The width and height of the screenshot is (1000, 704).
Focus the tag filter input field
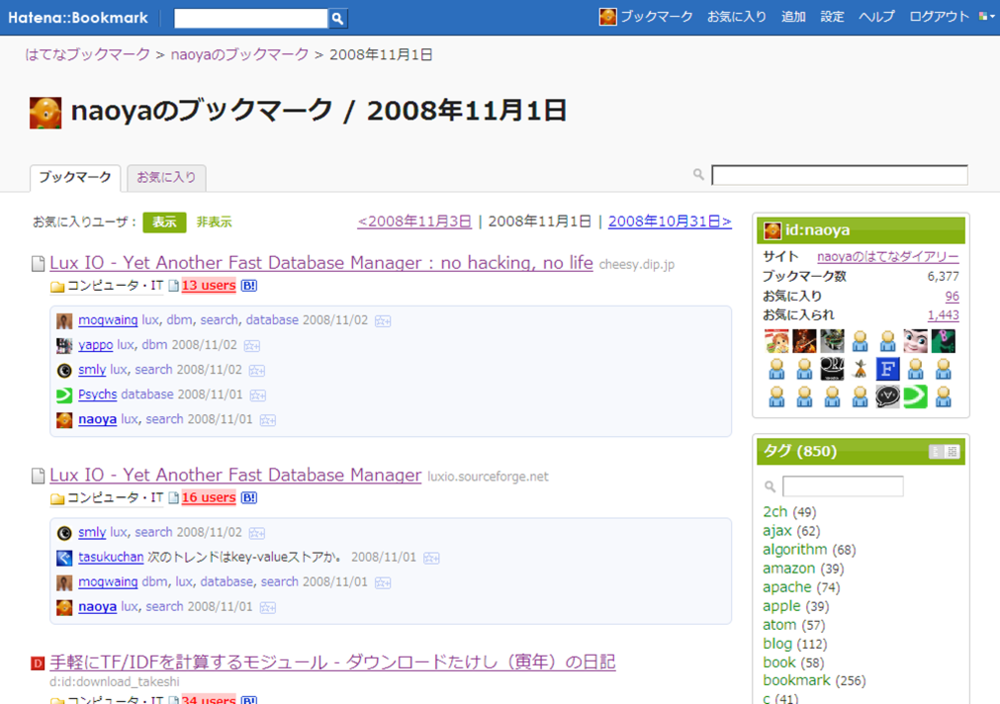[842, 487]
